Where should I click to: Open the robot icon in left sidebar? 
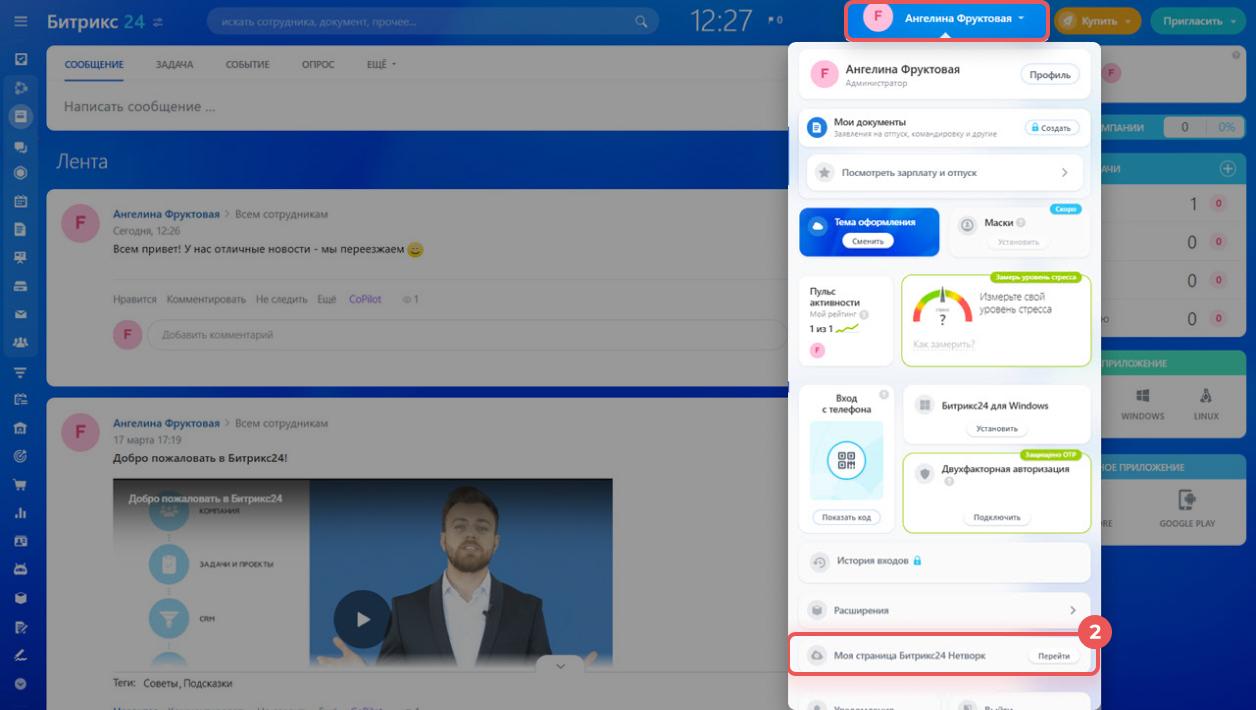[x=20, y=570]
